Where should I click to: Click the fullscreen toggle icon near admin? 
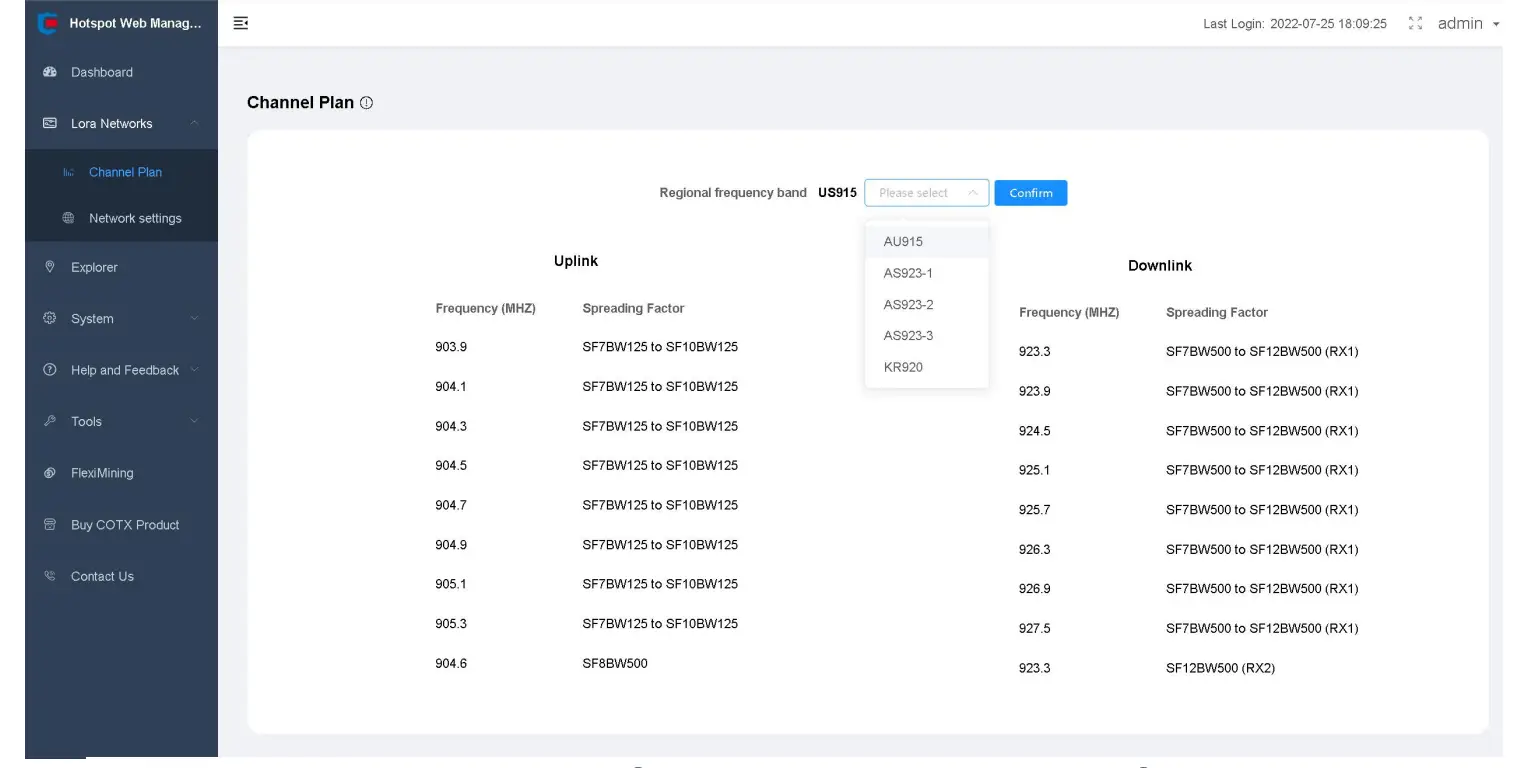click(1415, 23)
